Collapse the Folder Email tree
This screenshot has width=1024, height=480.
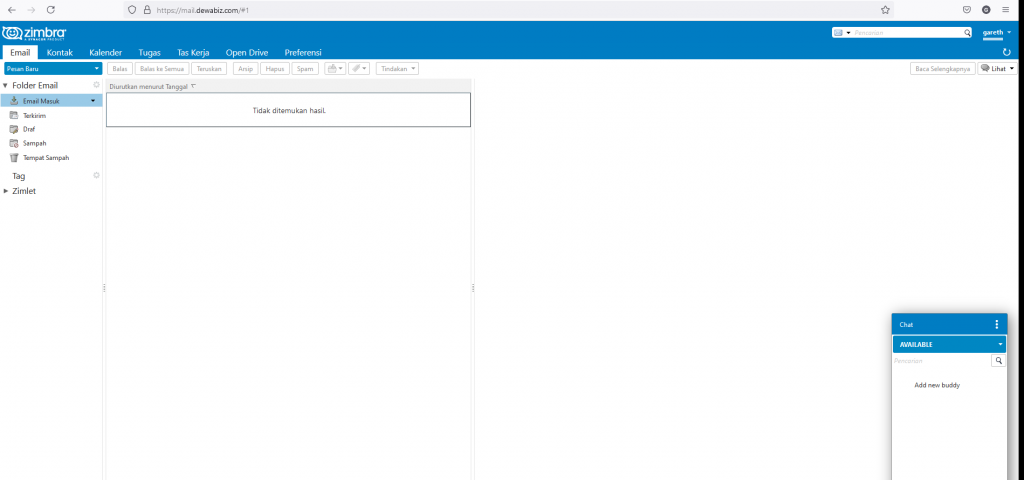6,86
